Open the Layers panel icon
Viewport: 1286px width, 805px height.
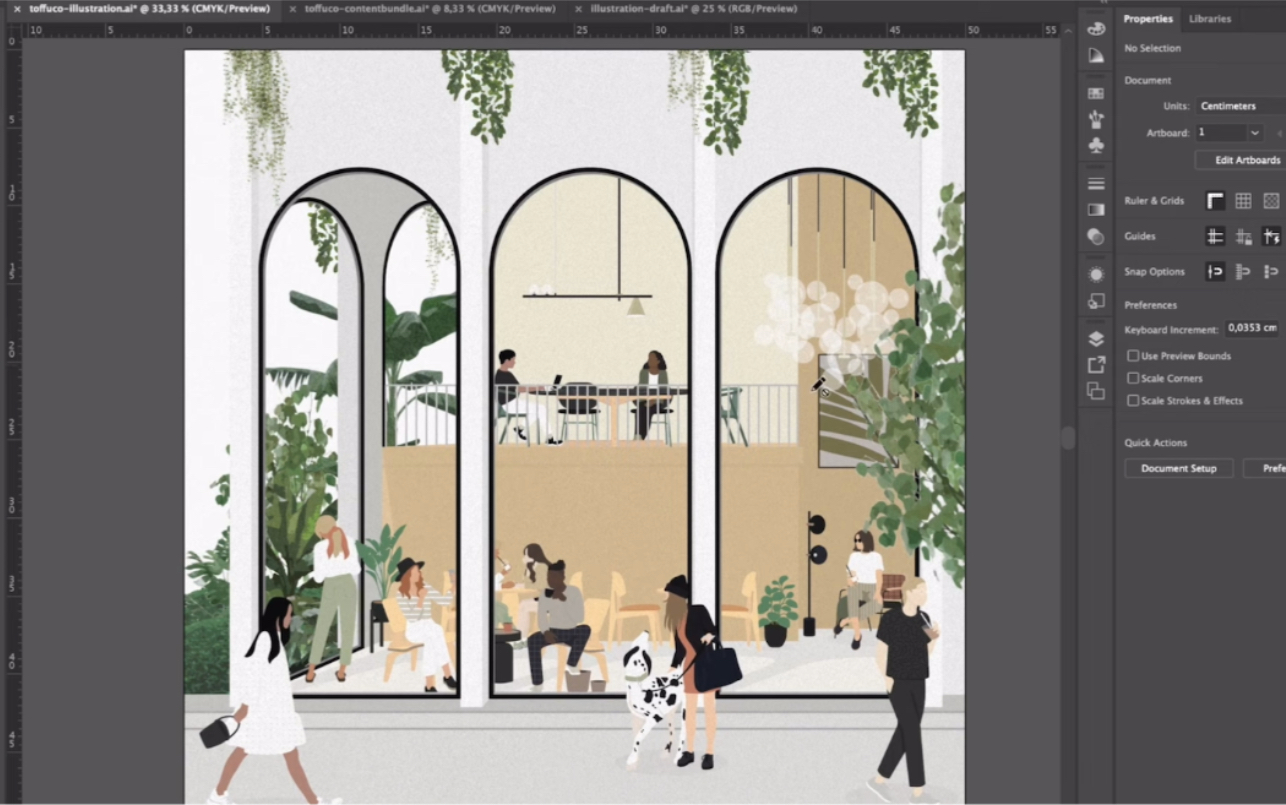coord(1096,339)
